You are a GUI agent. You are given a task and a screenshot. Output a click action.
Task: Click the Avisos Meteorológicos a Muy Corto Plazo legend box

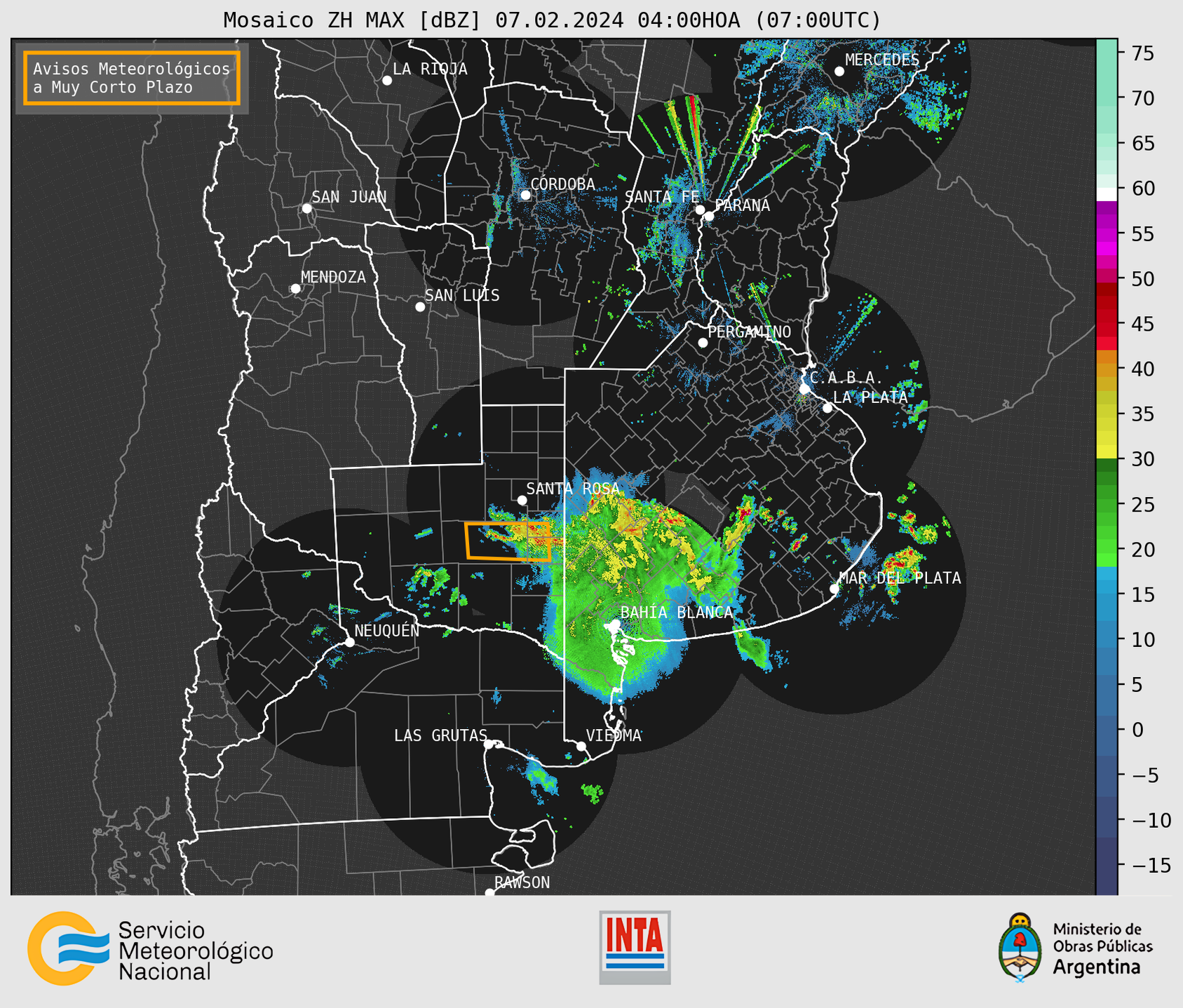click(x=132, y=78)
